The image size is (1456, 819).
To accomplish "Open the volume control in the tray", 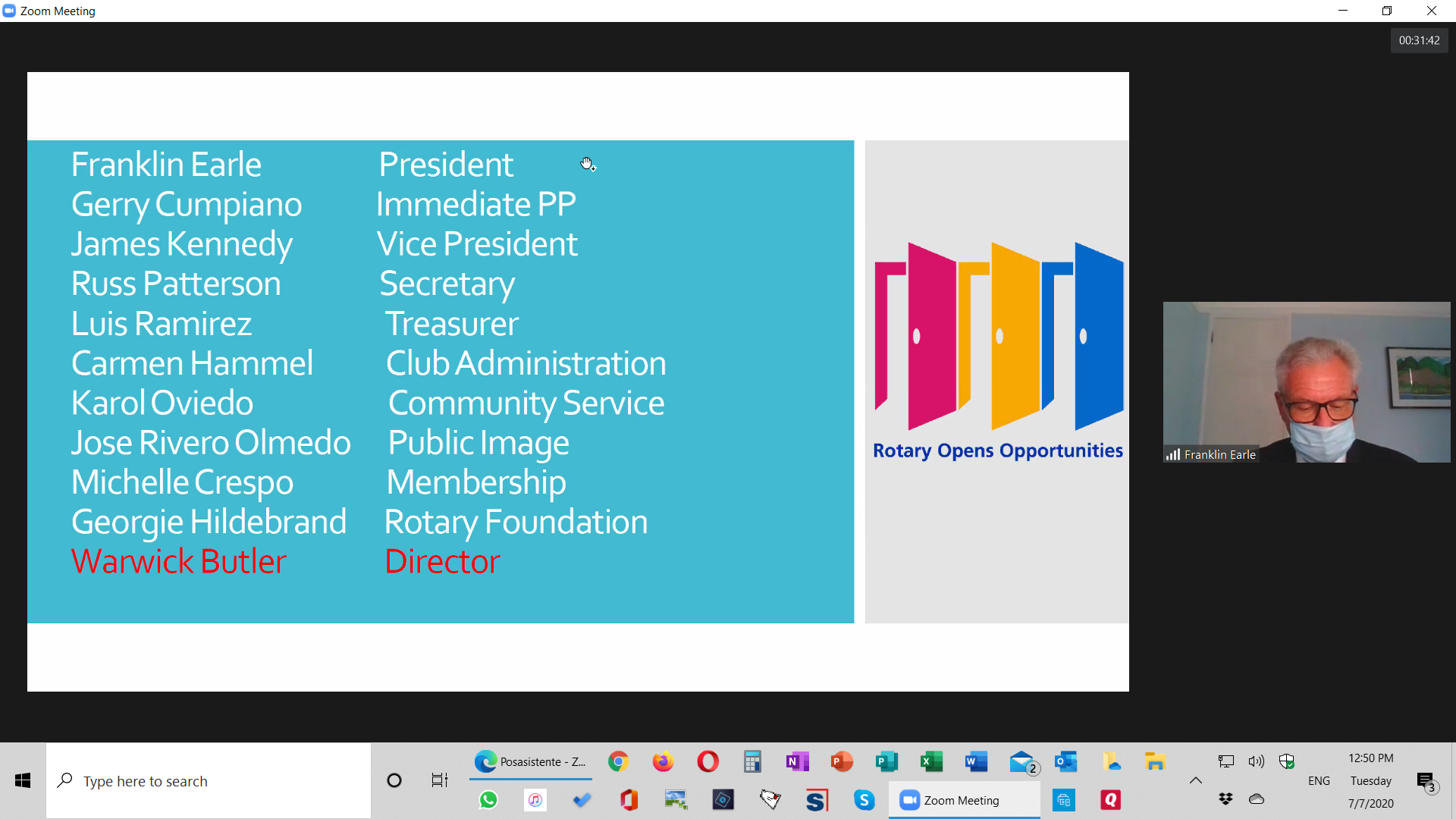I will [x=1256, y=761].
